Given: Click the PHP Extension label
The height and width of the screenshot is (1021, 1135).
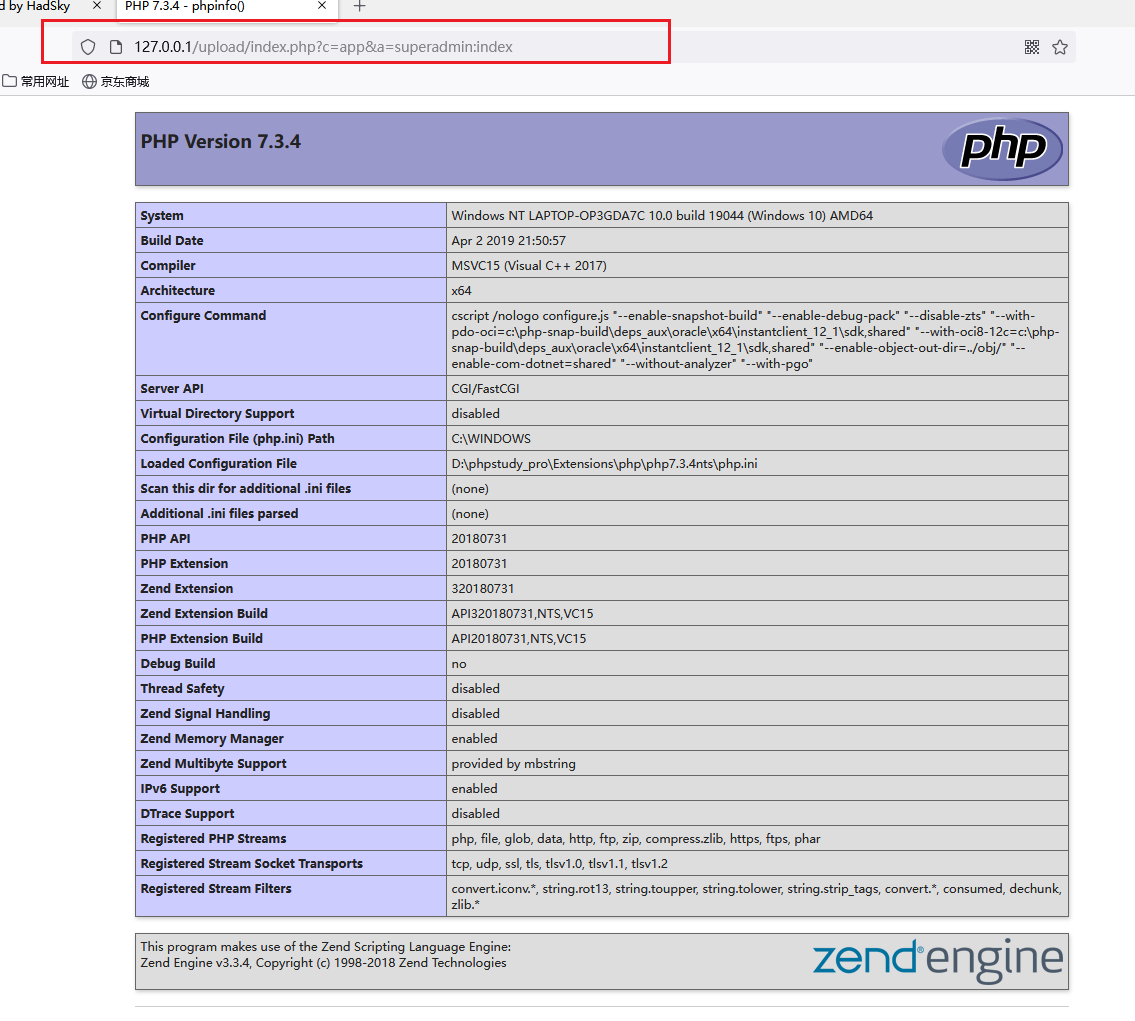Looking at the screenshot, I should 184,563.
